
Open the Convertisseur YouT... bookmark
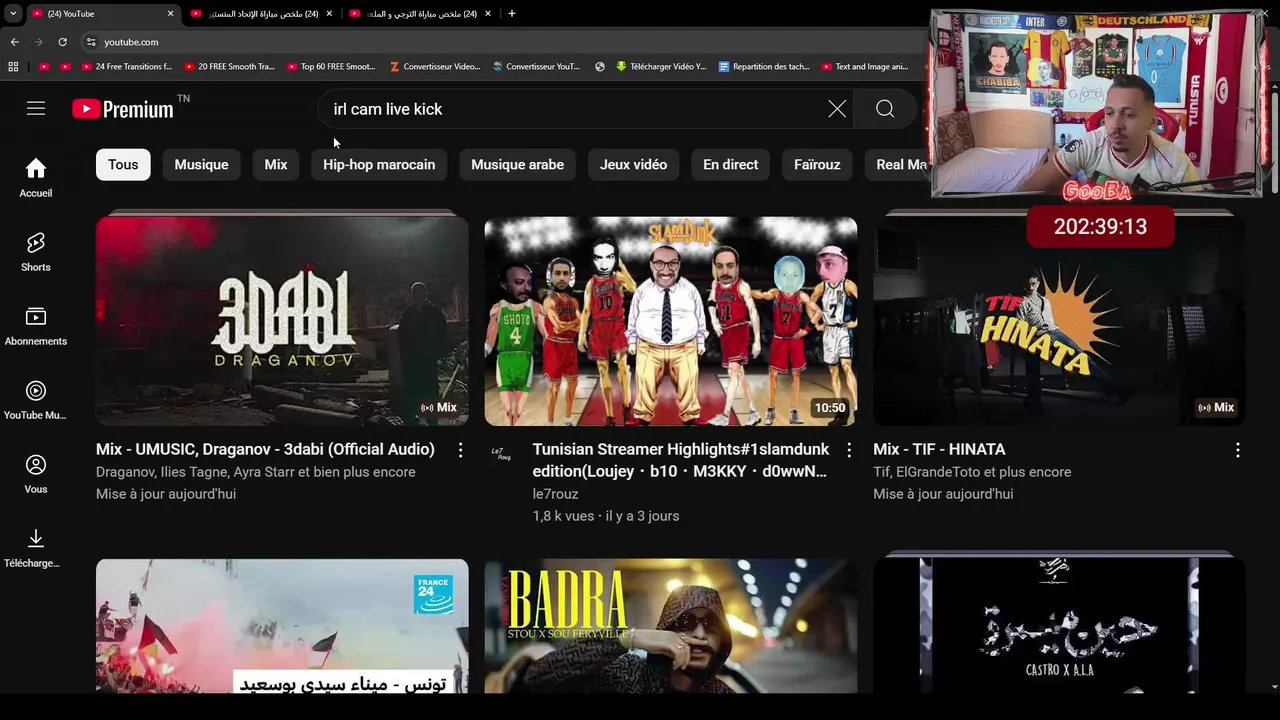coord(536,67)
